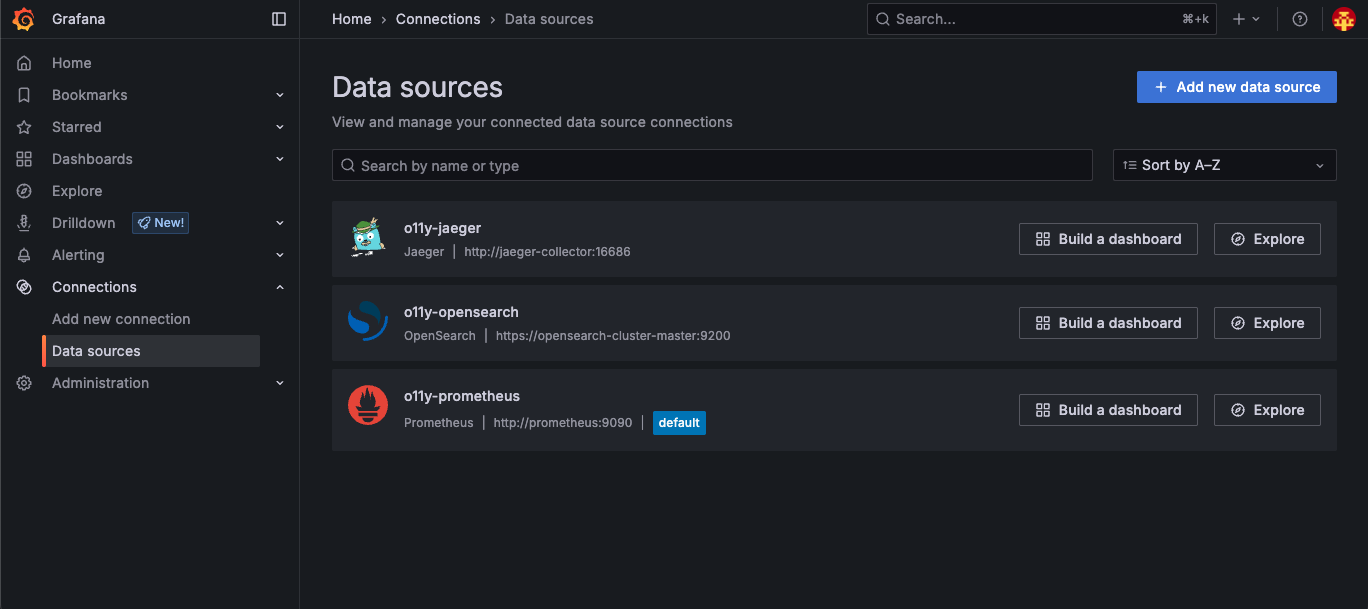
Task: Click the grid icon in o11y-opensearch Build a dashboard
Action: click(1043, 323)
